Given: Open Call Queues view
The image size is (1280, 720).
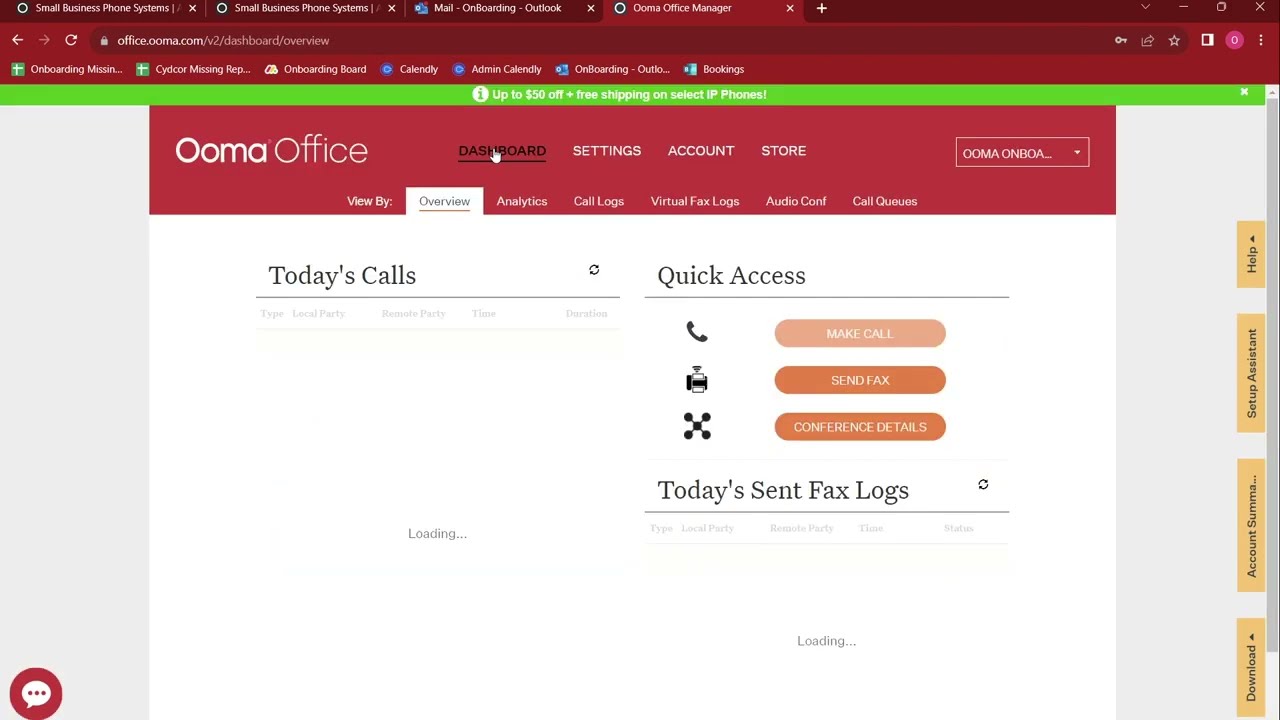Looking at the screenshot, I should tap(885, 201).
